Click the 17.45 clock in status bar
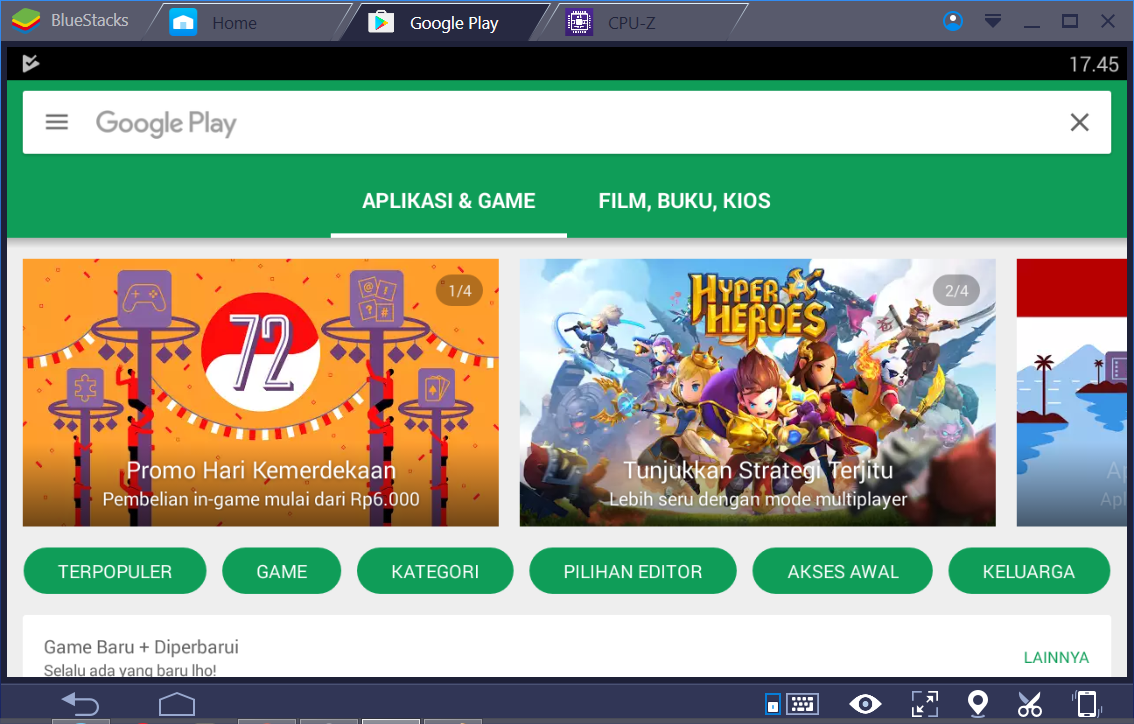 point(1094,64)
